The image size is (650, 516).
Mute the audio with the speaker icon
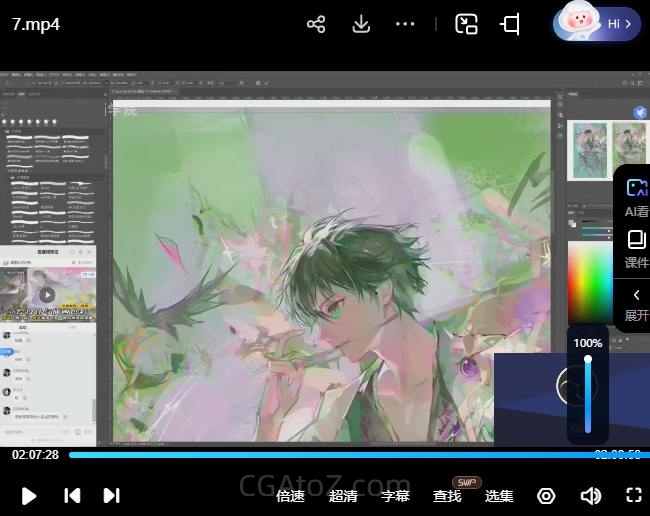coord(590,495)
